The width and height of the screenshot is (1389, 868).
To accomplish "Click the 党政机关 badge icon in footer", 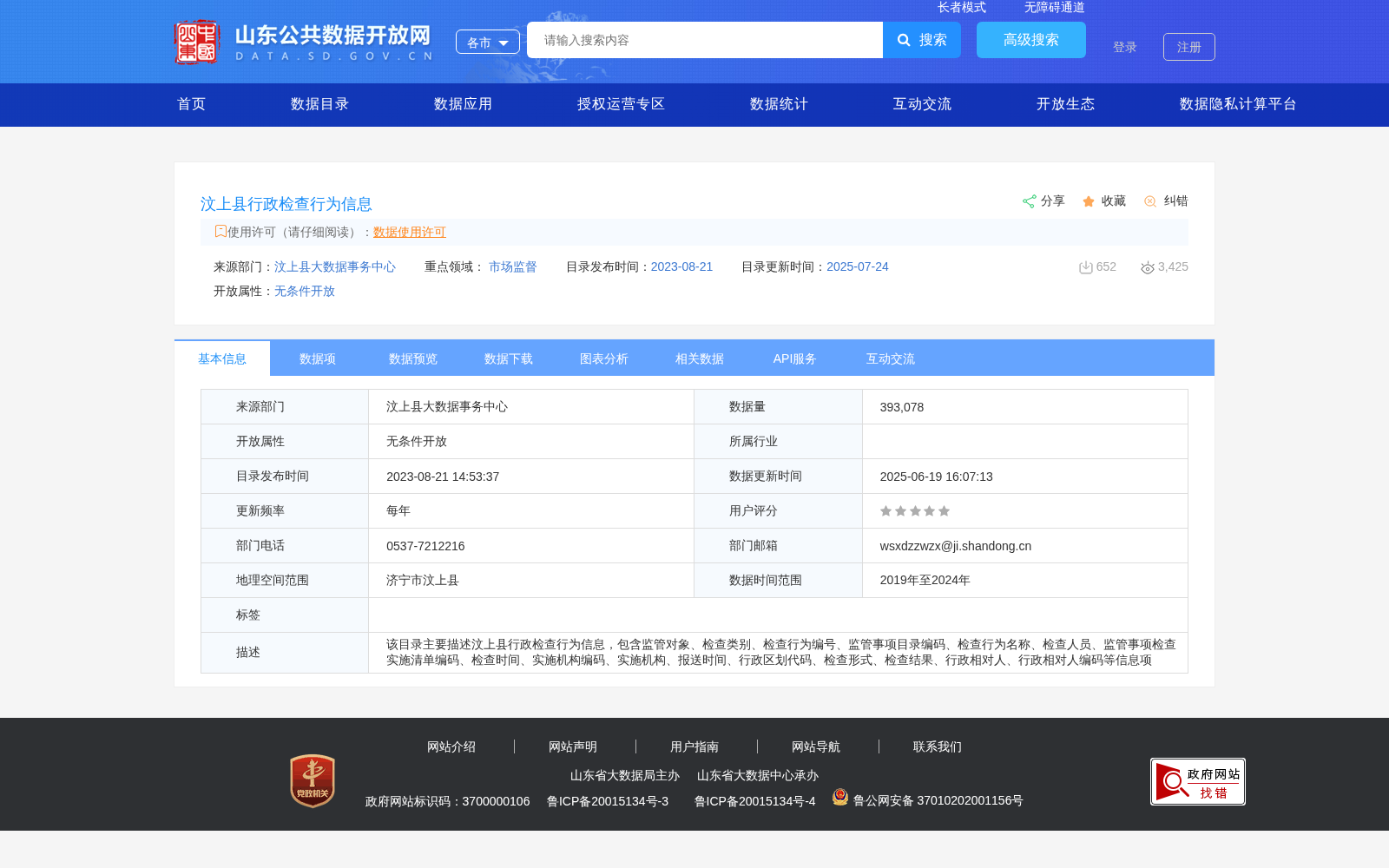I will (x=313, y=780).
